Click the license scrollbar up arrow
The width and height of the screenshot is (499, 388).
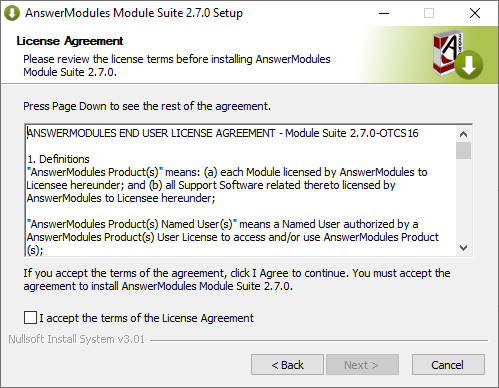(463, 134)
